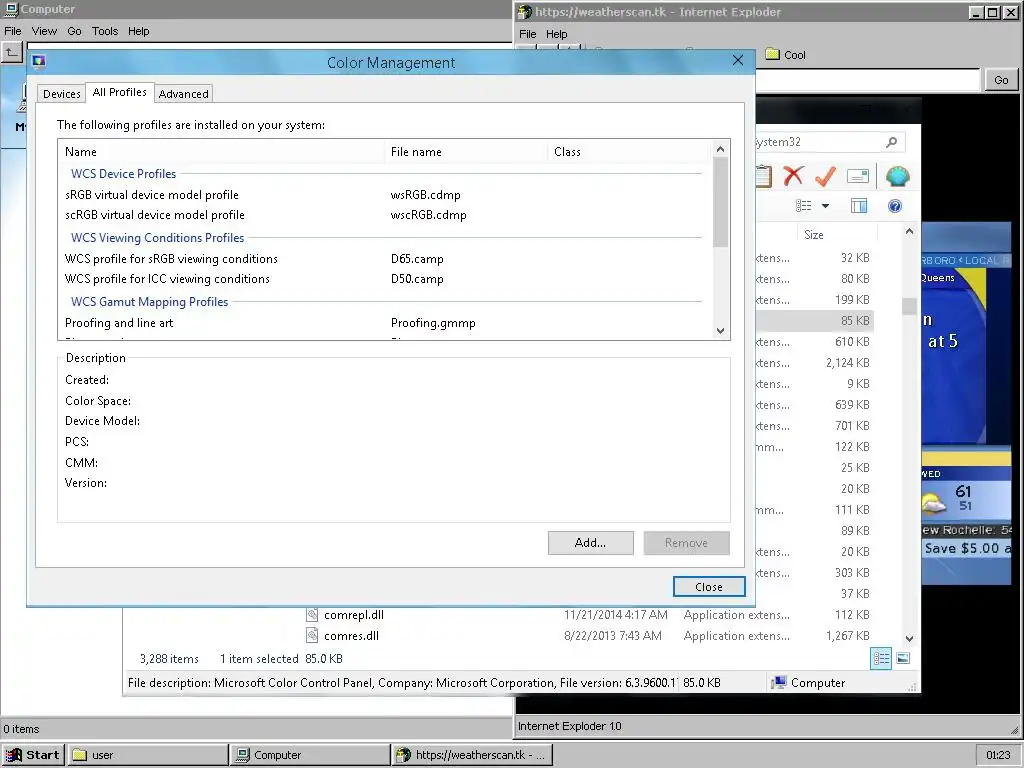Click the envelope properties icon in explorer toolbar

point(857,176)
